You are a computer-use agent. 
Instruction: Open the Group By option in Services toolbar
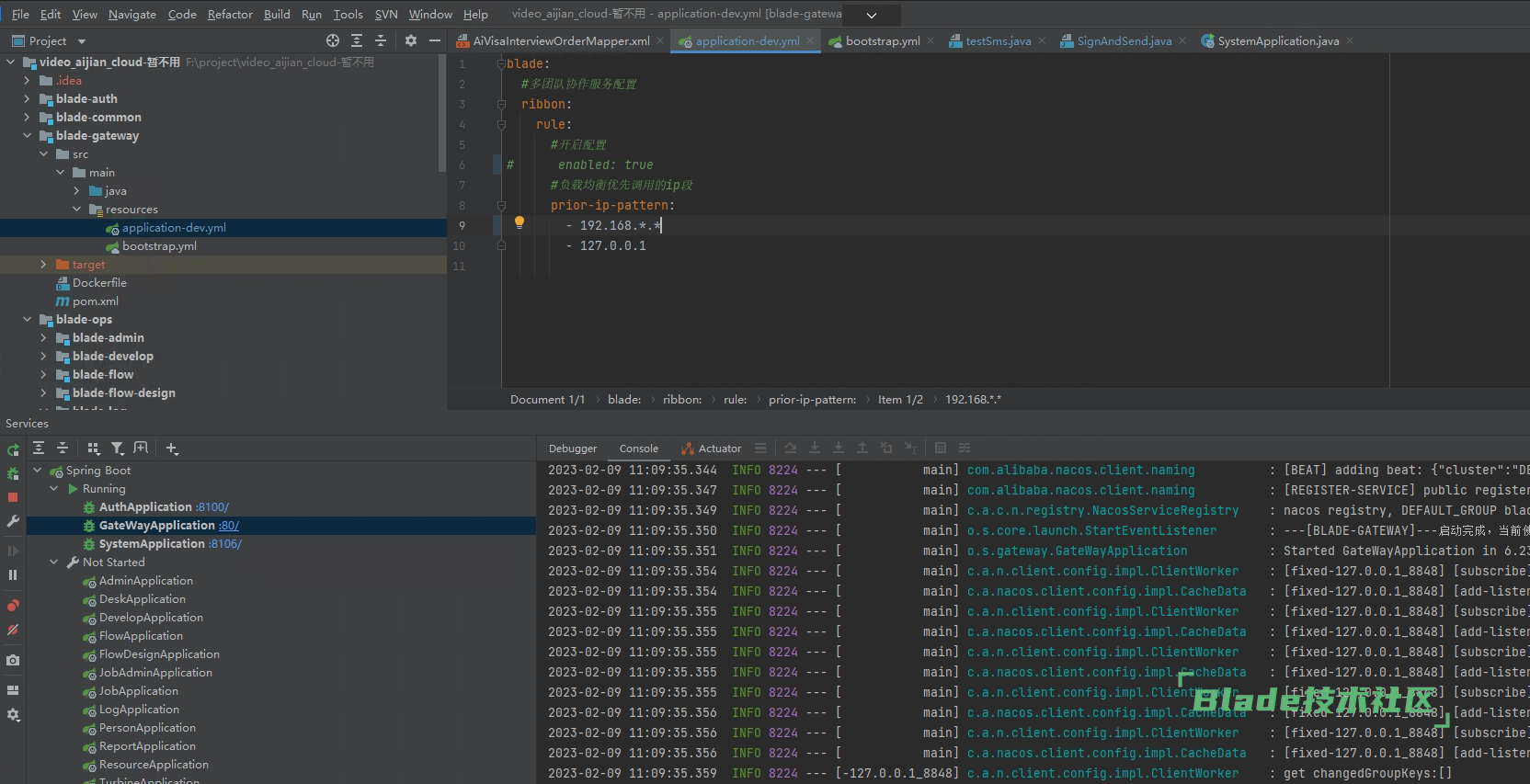[93, 448]
